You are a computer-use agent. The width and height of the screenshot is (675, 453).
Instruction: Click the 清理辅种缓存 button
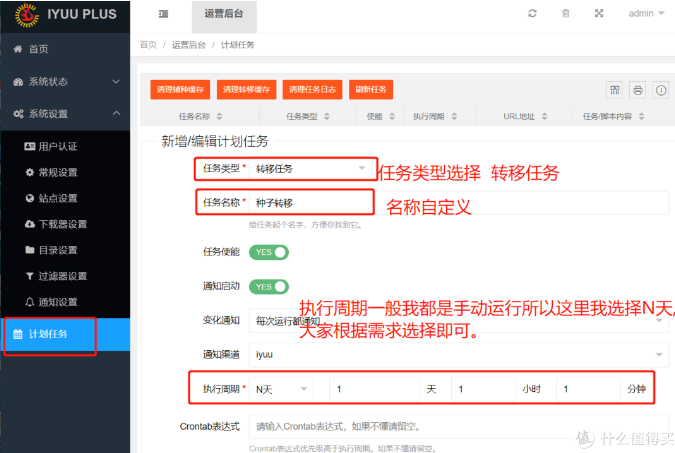click(180, 90)
